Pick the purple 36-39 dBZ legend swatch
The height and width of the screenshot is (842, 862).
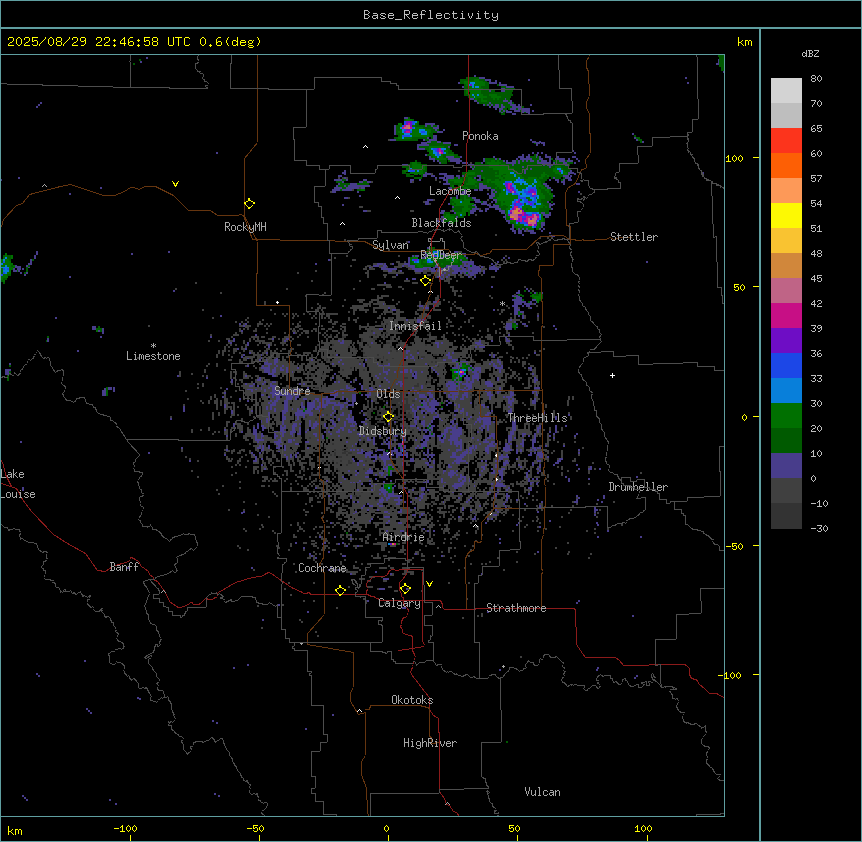786,341
